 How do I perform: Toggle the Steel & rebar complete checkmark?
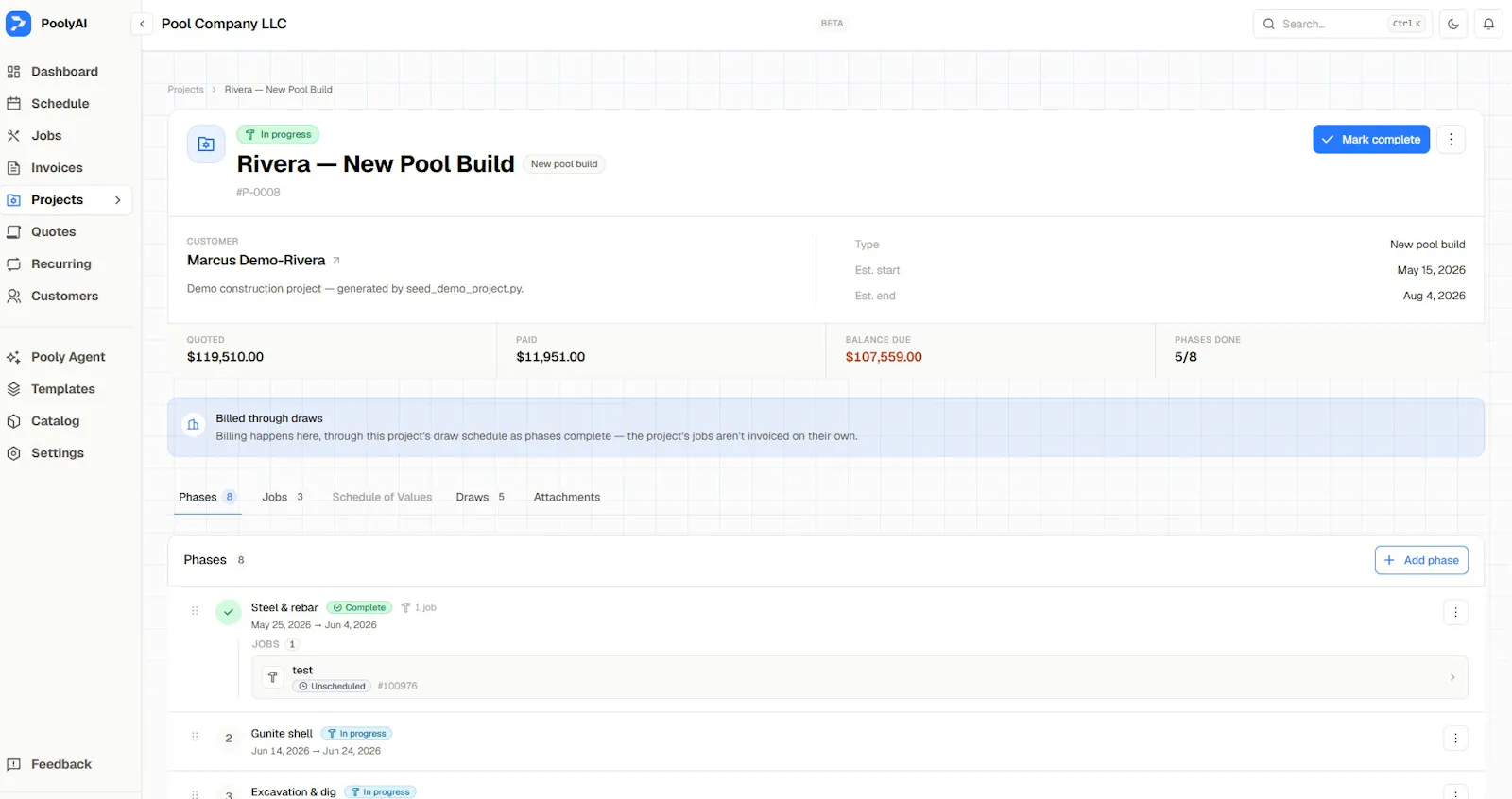pyautogui.click(x=229, y=612)
